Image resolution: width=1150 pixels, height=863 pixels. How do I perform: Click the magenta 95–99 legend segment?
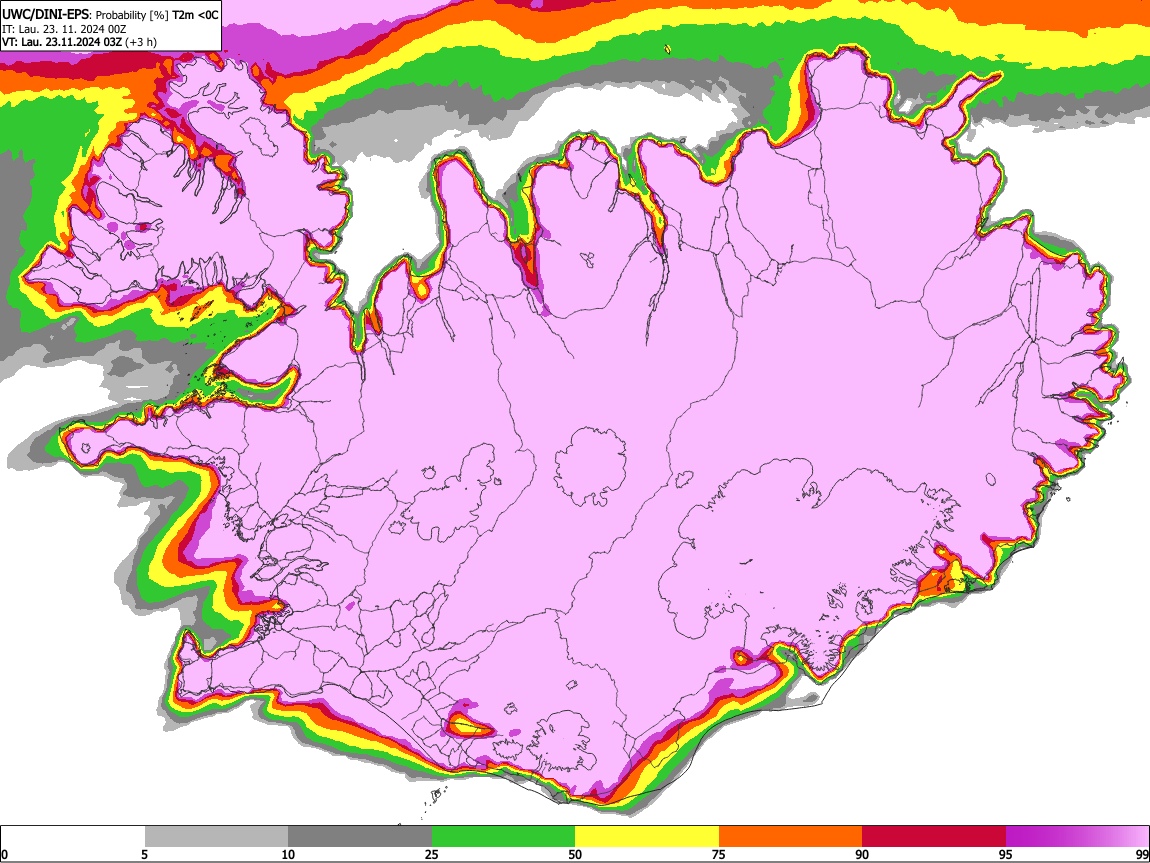click(1077, 837)
